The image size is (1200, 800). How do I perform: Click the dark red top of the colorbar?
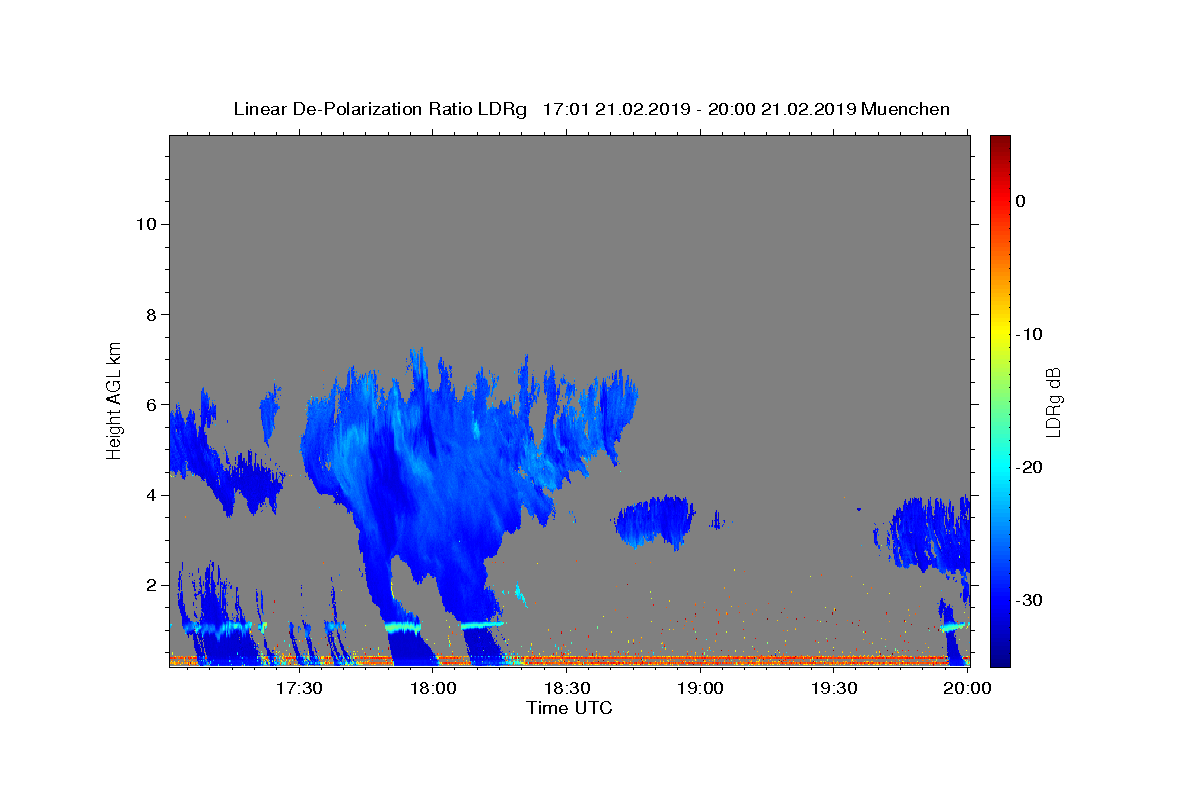[x=1000, y=142]
